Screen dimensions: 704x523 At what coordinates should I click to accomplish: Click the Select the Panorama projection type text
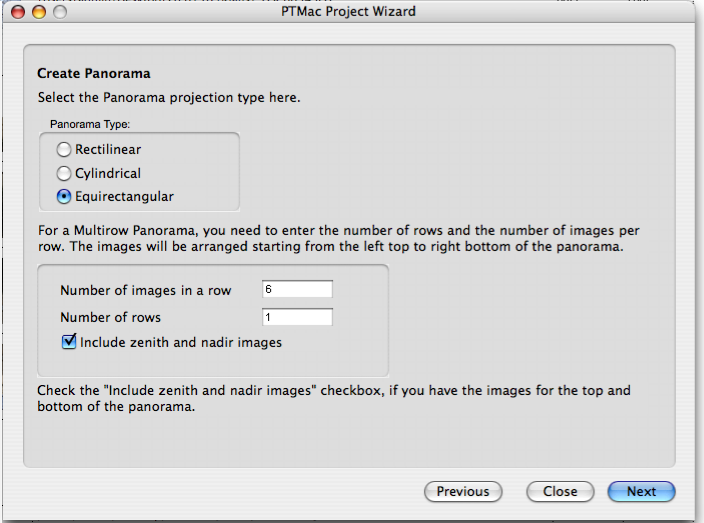click(x=168, y=98)
